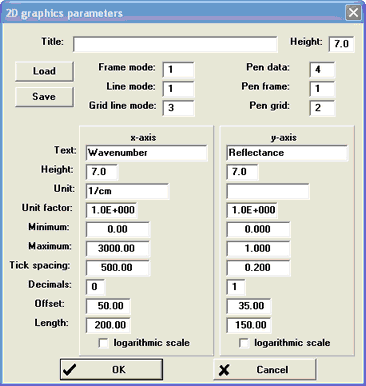Click y-axis Text field showing Reflectance
The height and width of the screenshot is (386, 366).
coord(287,153)
